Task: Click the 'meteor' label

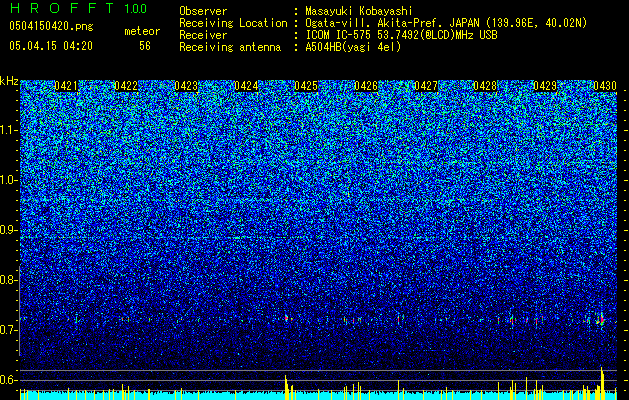Action: pos(142,31)
